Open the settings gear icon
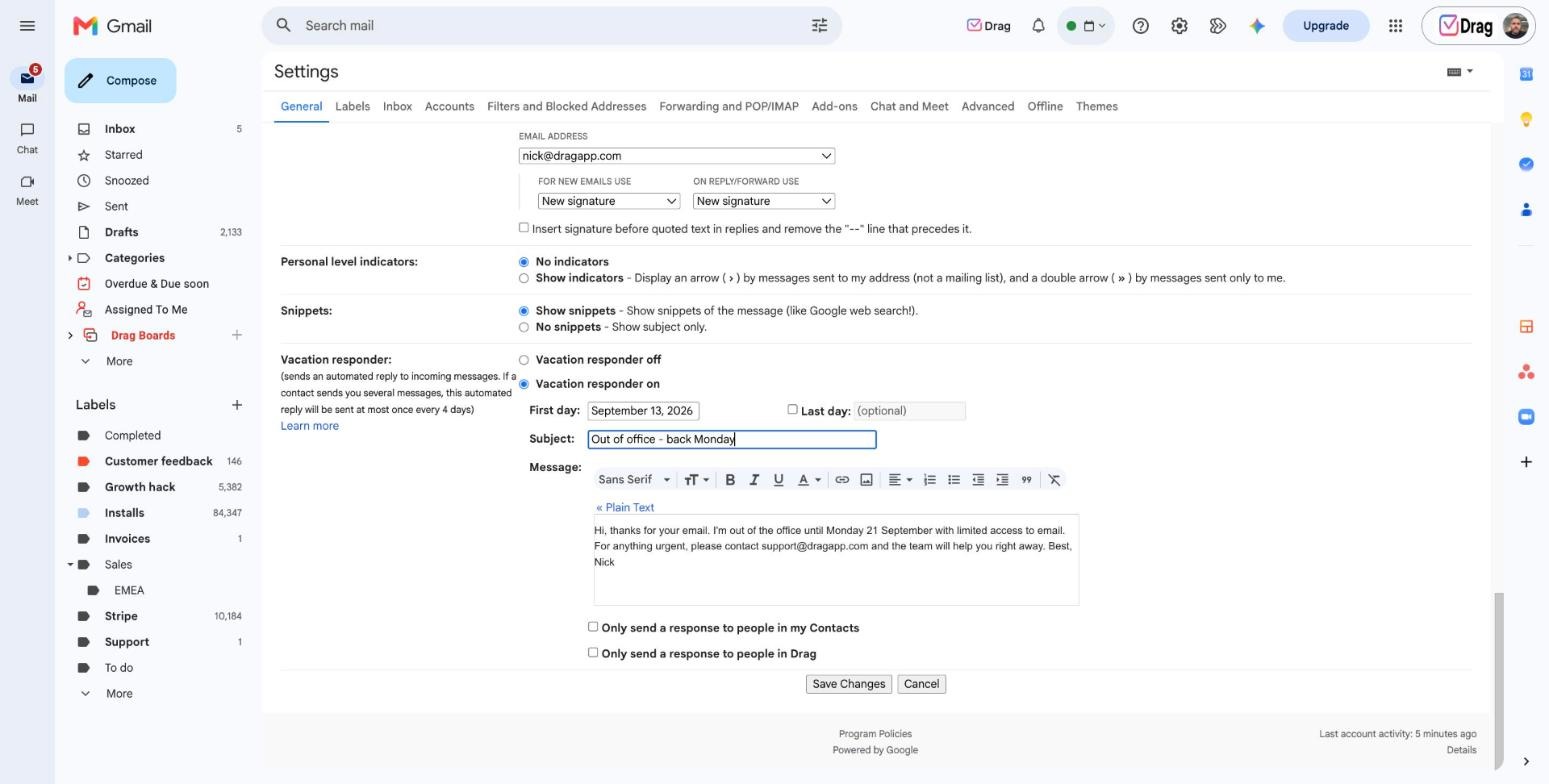Screen dimensions: 1549x784 click(1179, 26)
